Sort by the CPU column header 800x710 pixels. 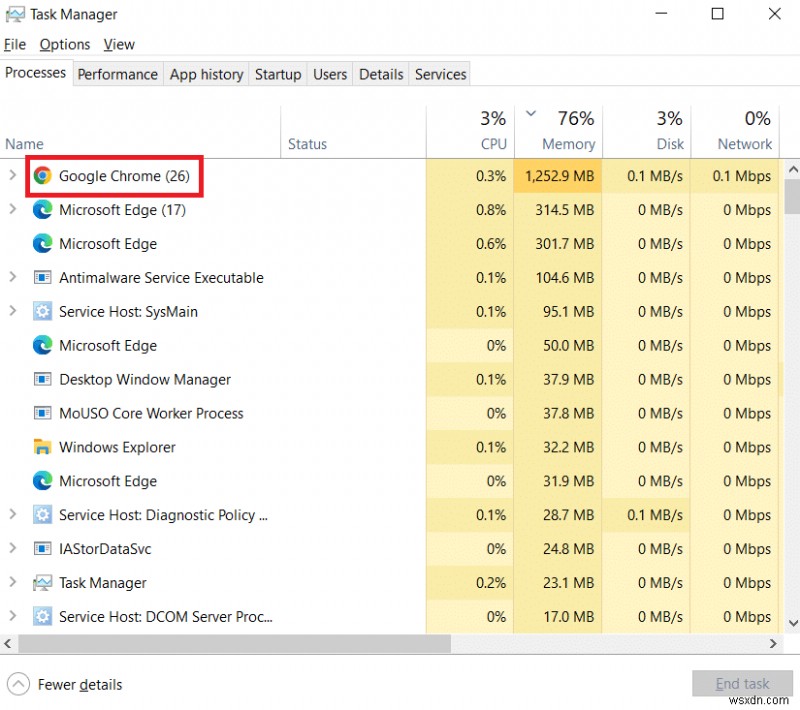pos(470,132)
